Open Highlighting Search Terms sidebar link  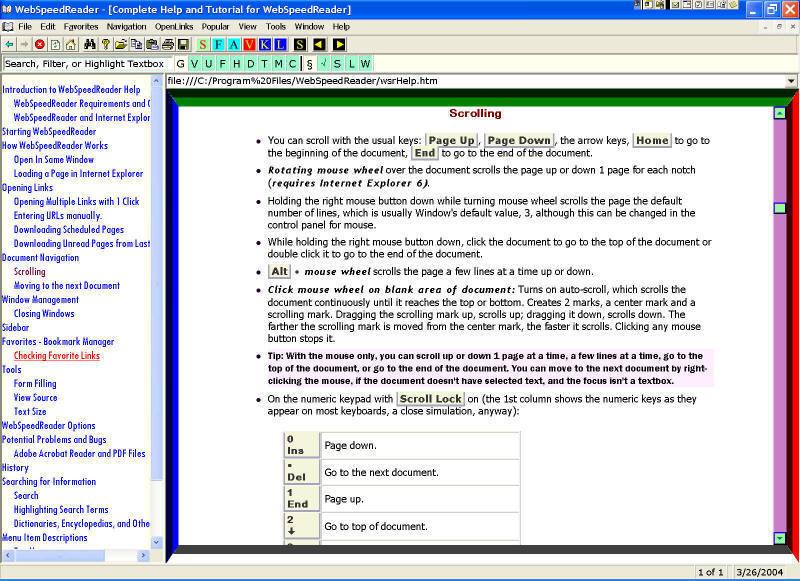point(61,510)
